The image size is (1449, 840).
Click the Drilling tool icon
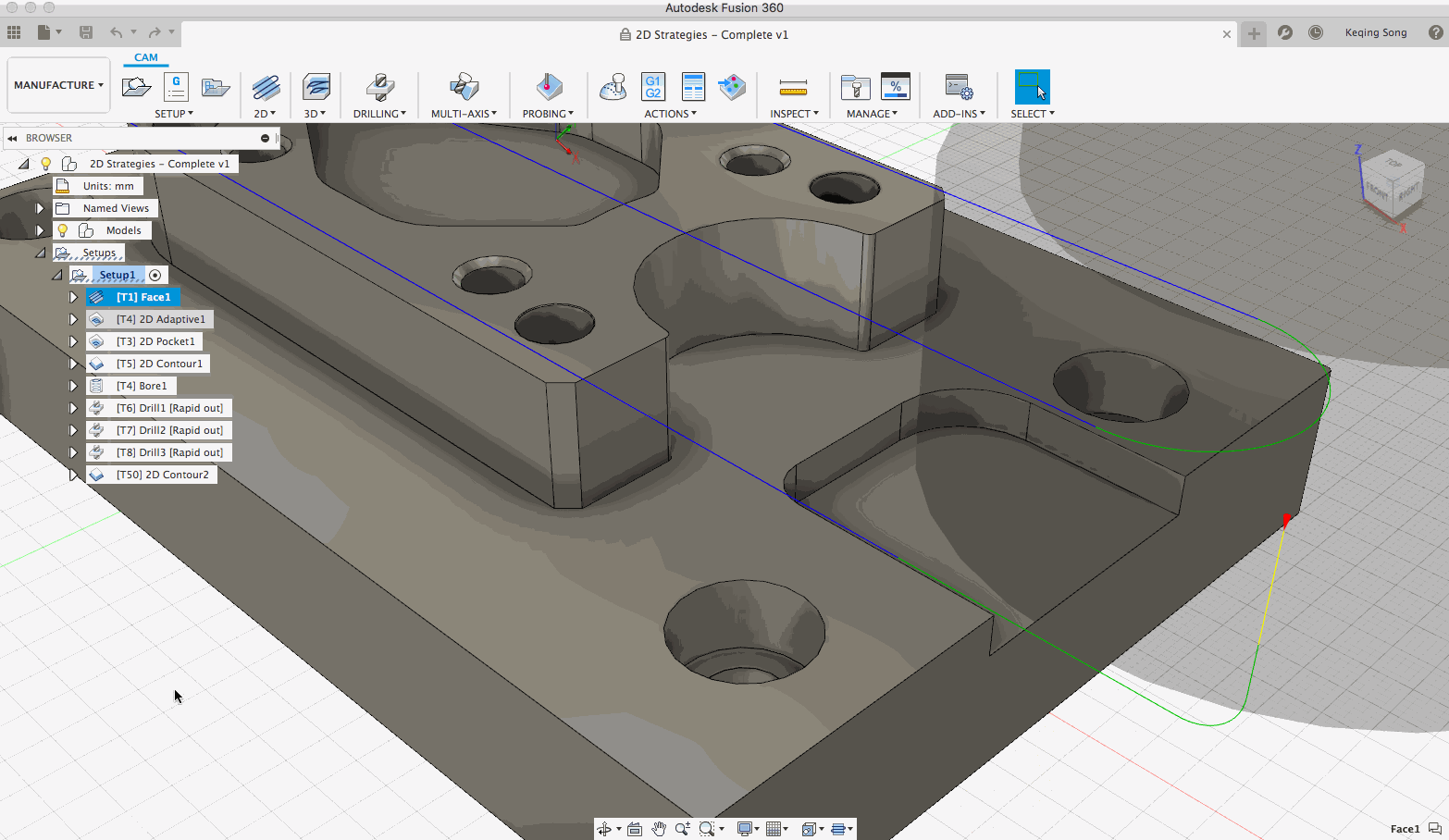379,87
